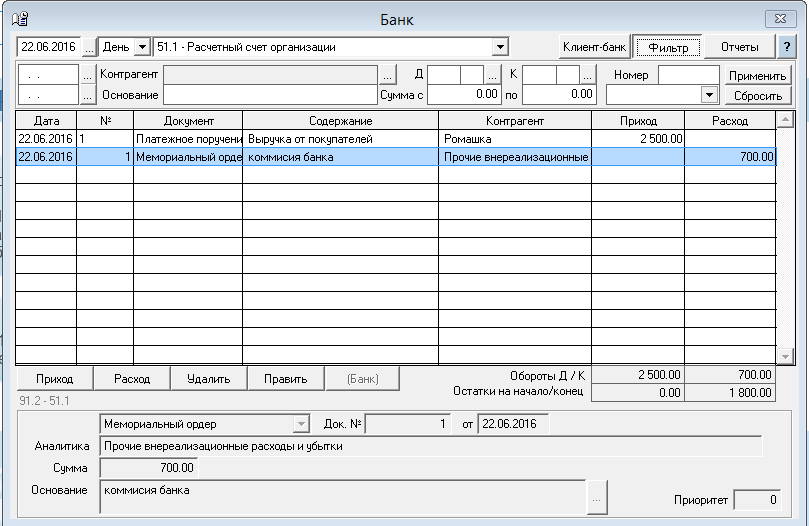Open Основание ellipsis button in details
Image resolution: width=809 pixels, height=526 pixels.
coord(597,498)
